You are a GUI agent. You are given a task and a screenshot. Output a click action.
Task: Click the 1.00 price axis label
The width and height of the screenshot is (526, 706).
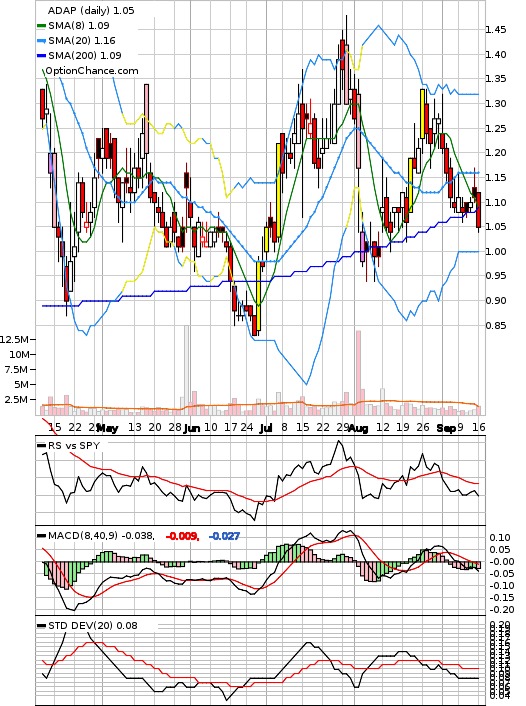tap(495, 251)
